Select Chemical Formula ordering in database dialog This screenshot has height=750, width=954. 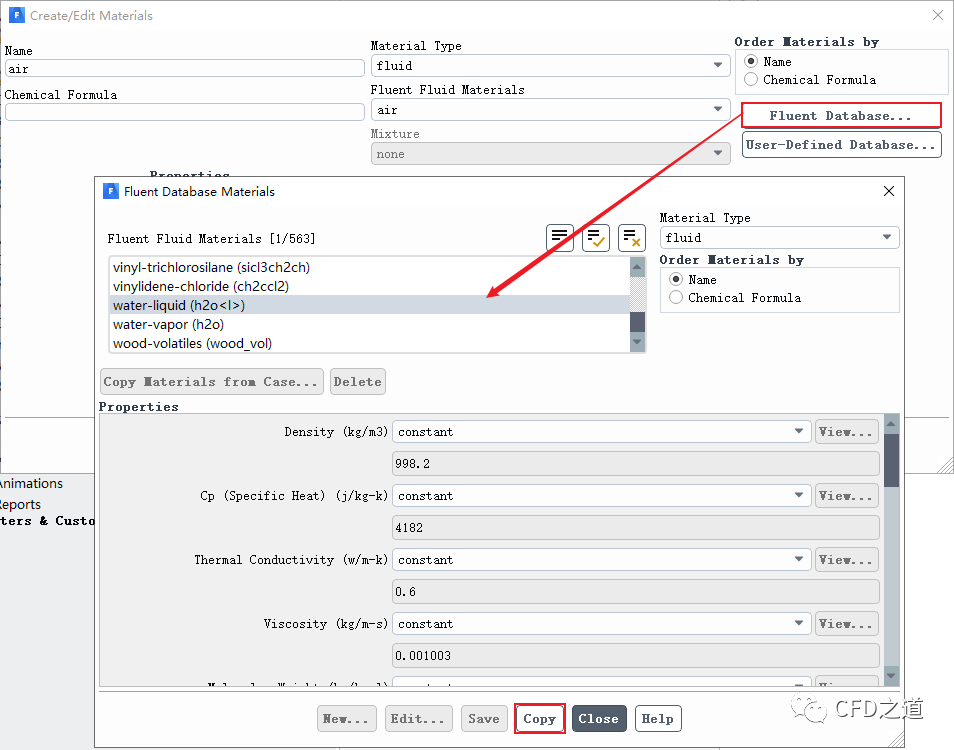(x=677, y=298)
